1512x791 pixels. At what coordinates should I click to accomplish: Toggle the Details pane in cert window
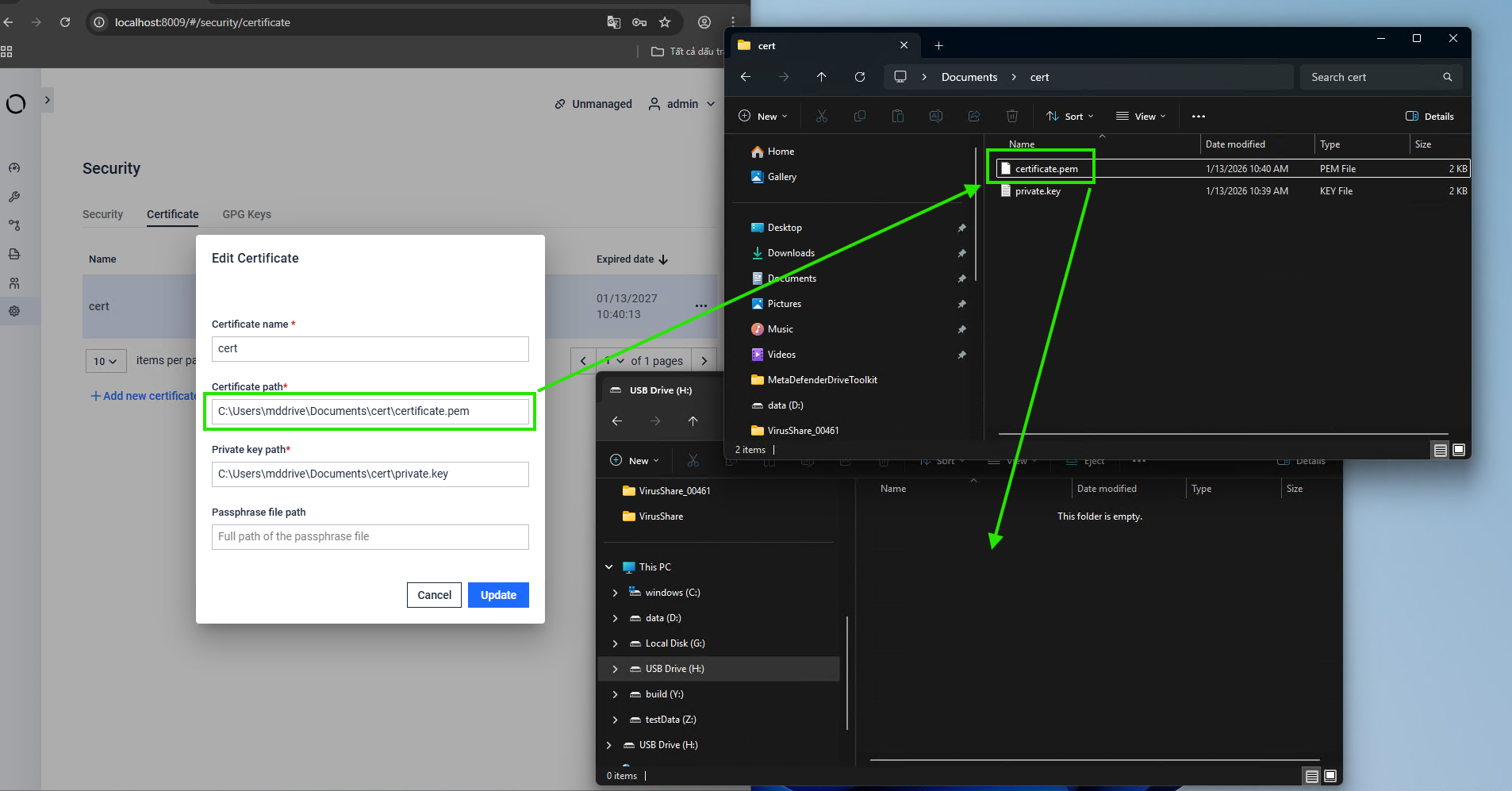click(1429, 117)
